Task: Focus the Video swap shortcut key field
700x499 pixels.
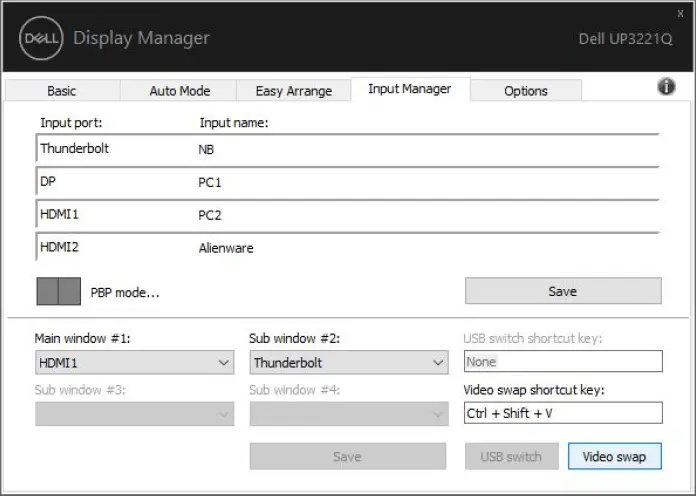Action: click(x=563, y=413)
